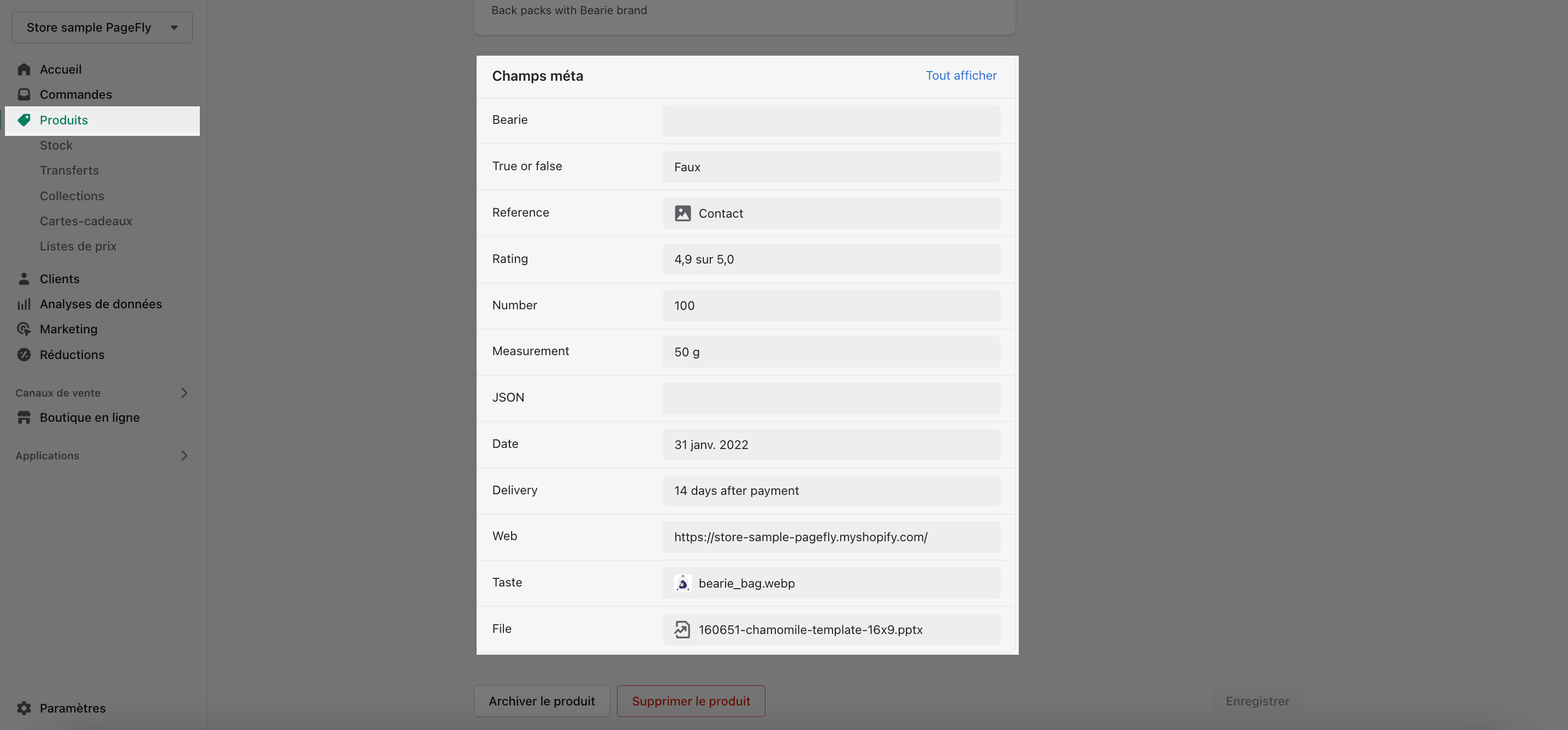Click the Champs méta heading
Image resolution: width=1568 pixels, height=730 pixels.
(537, 76)
